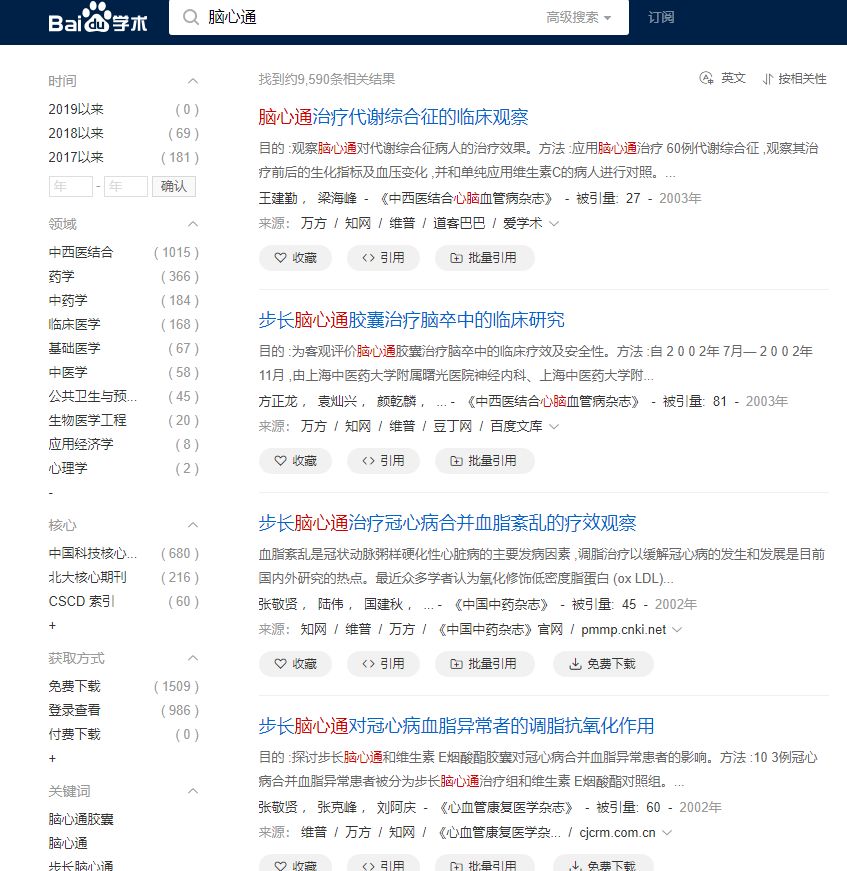This screenshot has height=871, width=847.
Task: Click author 张敬贤 in fourth result
Action: pos(278,807)
